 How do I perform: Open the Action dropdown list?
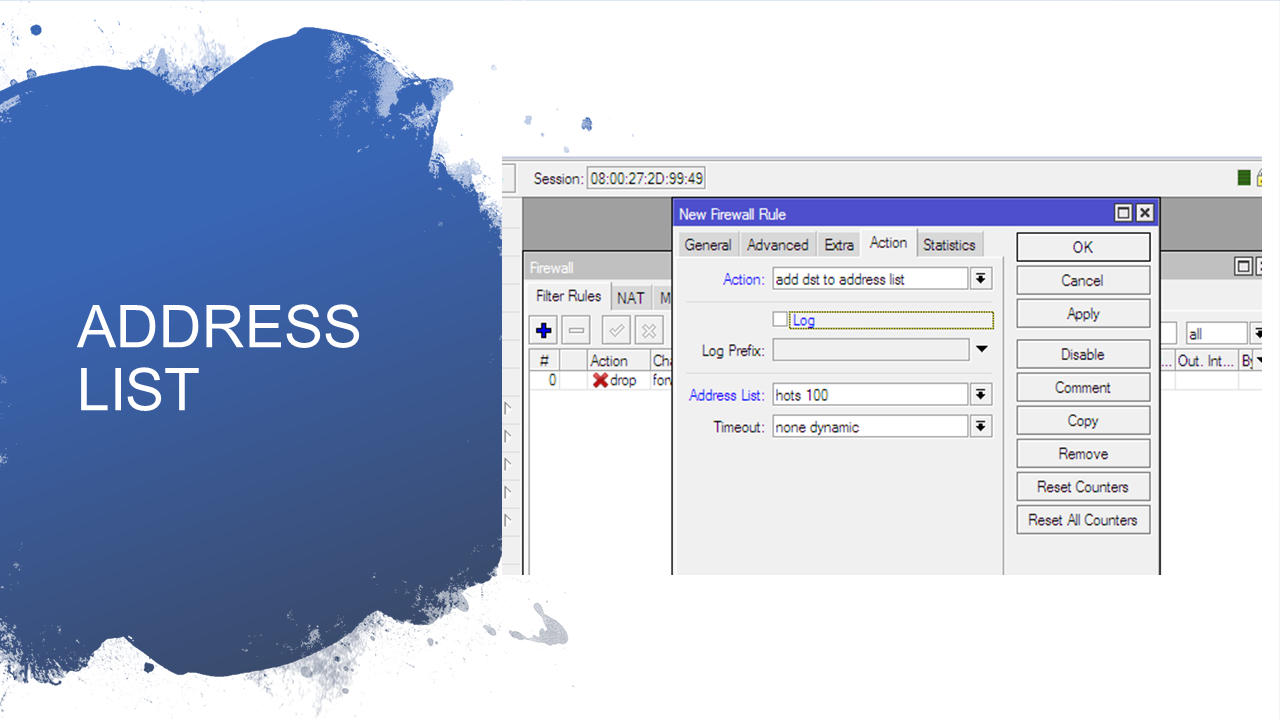(981, 280)
